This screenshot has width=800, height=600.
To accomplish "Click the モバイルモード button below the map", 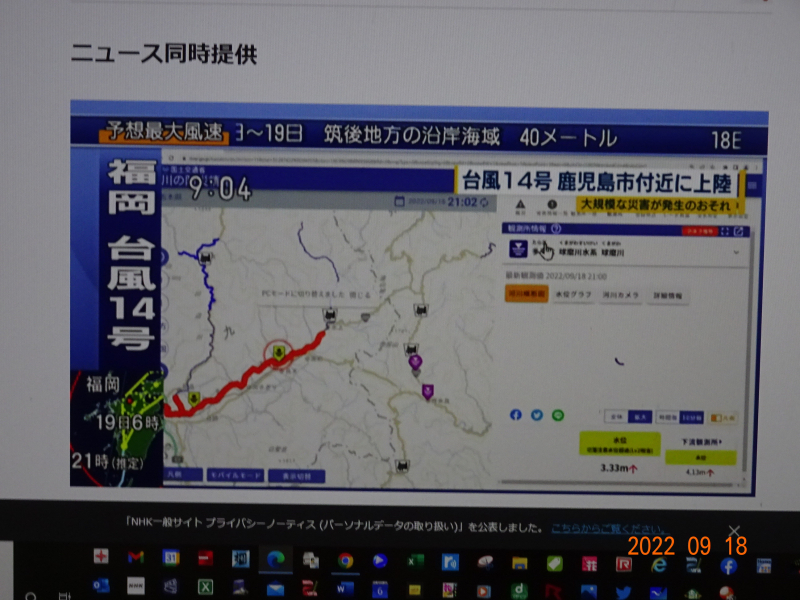I will 235,476.
